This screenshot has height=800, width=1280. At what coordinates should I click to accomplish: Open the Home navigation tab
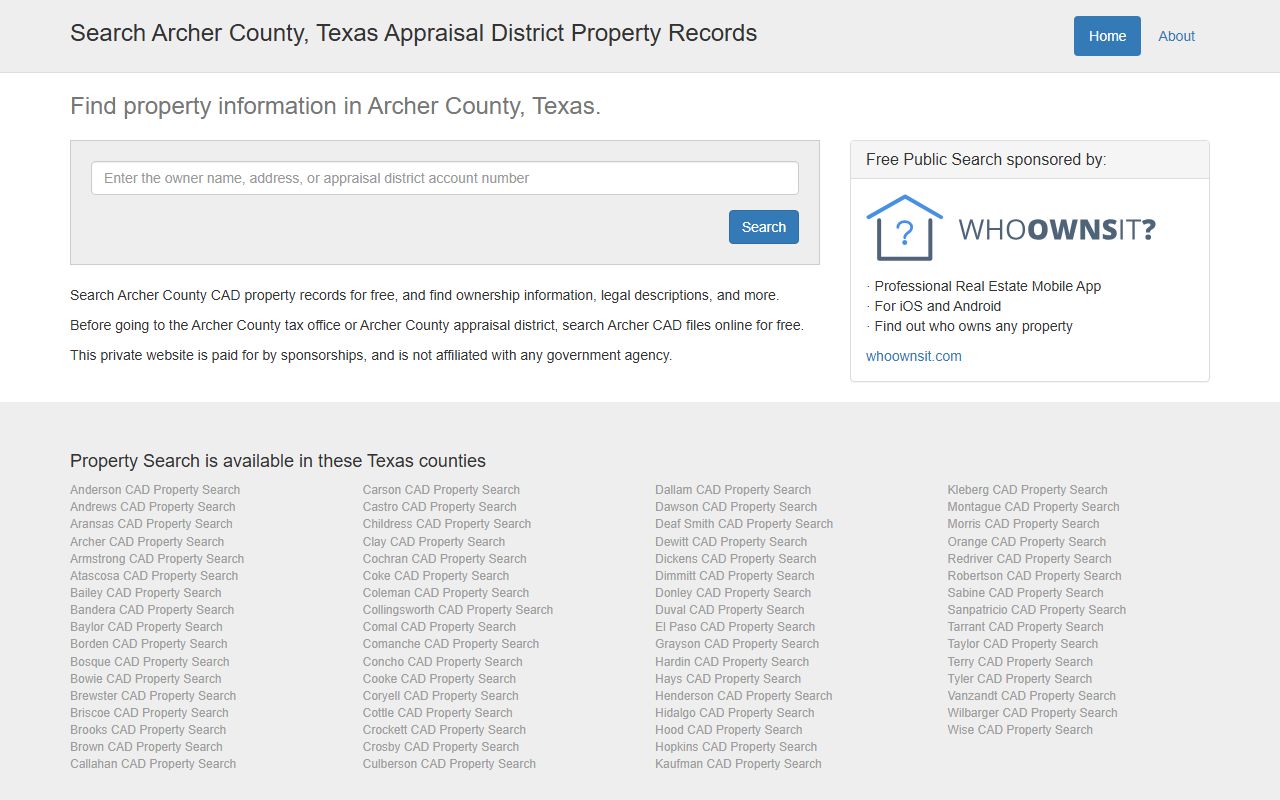(1107, 36)
